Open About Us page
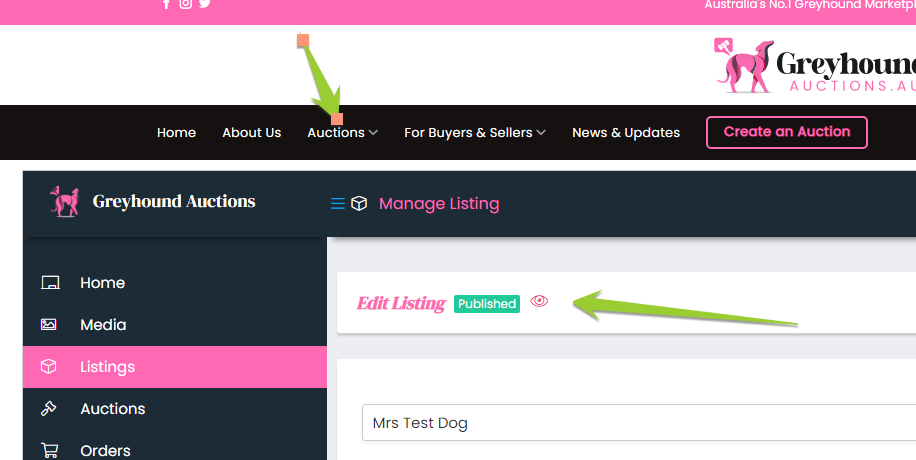The height and width of the screenshot is (460, 916). (x=252, y=133)
